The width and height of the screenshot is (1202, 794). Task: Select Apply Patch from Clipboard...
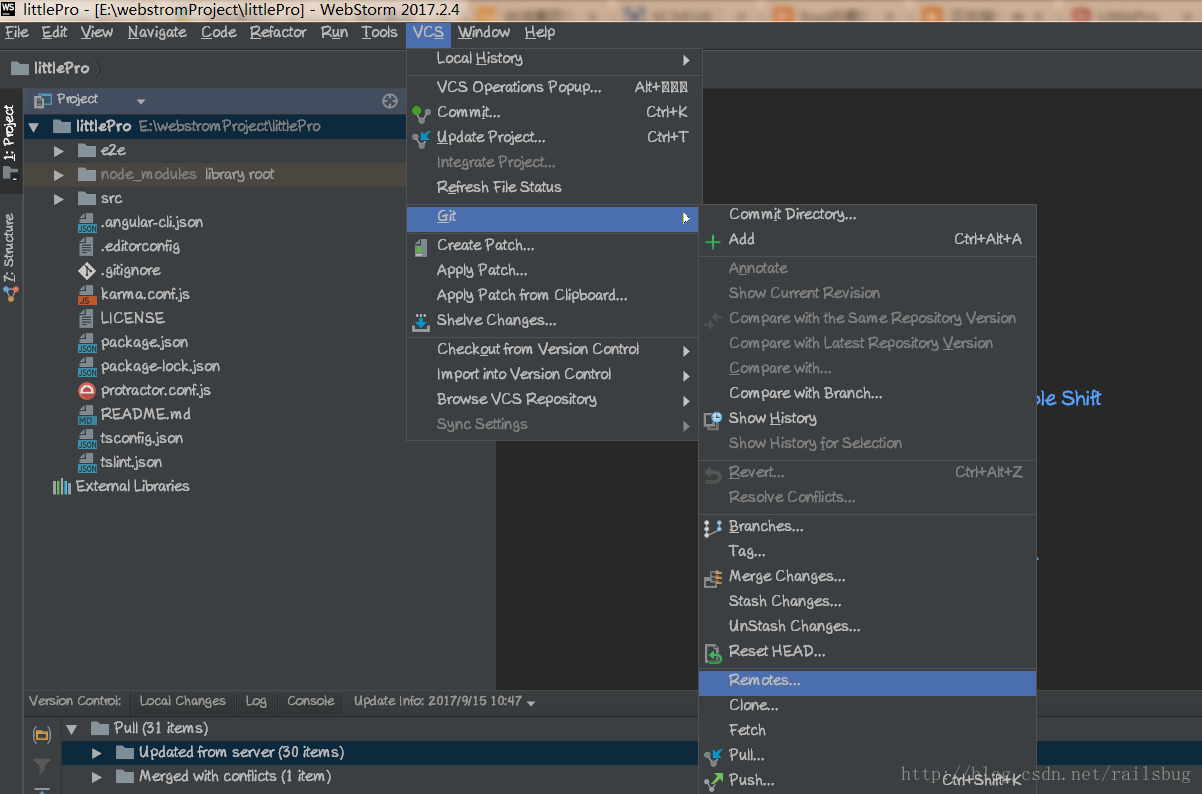(553, 296)
